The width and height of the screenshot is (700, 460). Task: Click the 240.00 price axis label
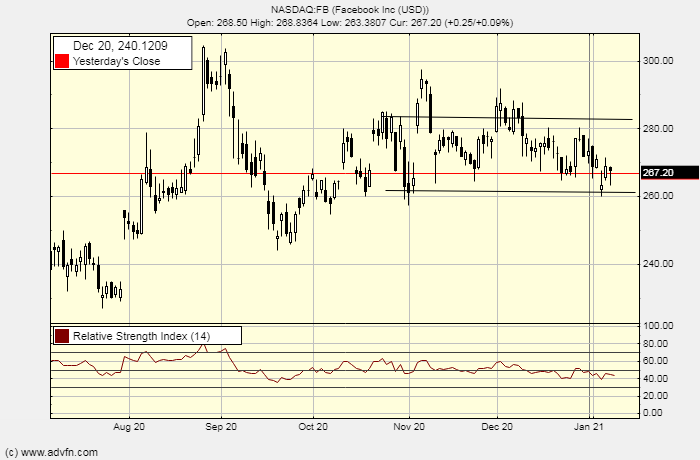(658, 263)
